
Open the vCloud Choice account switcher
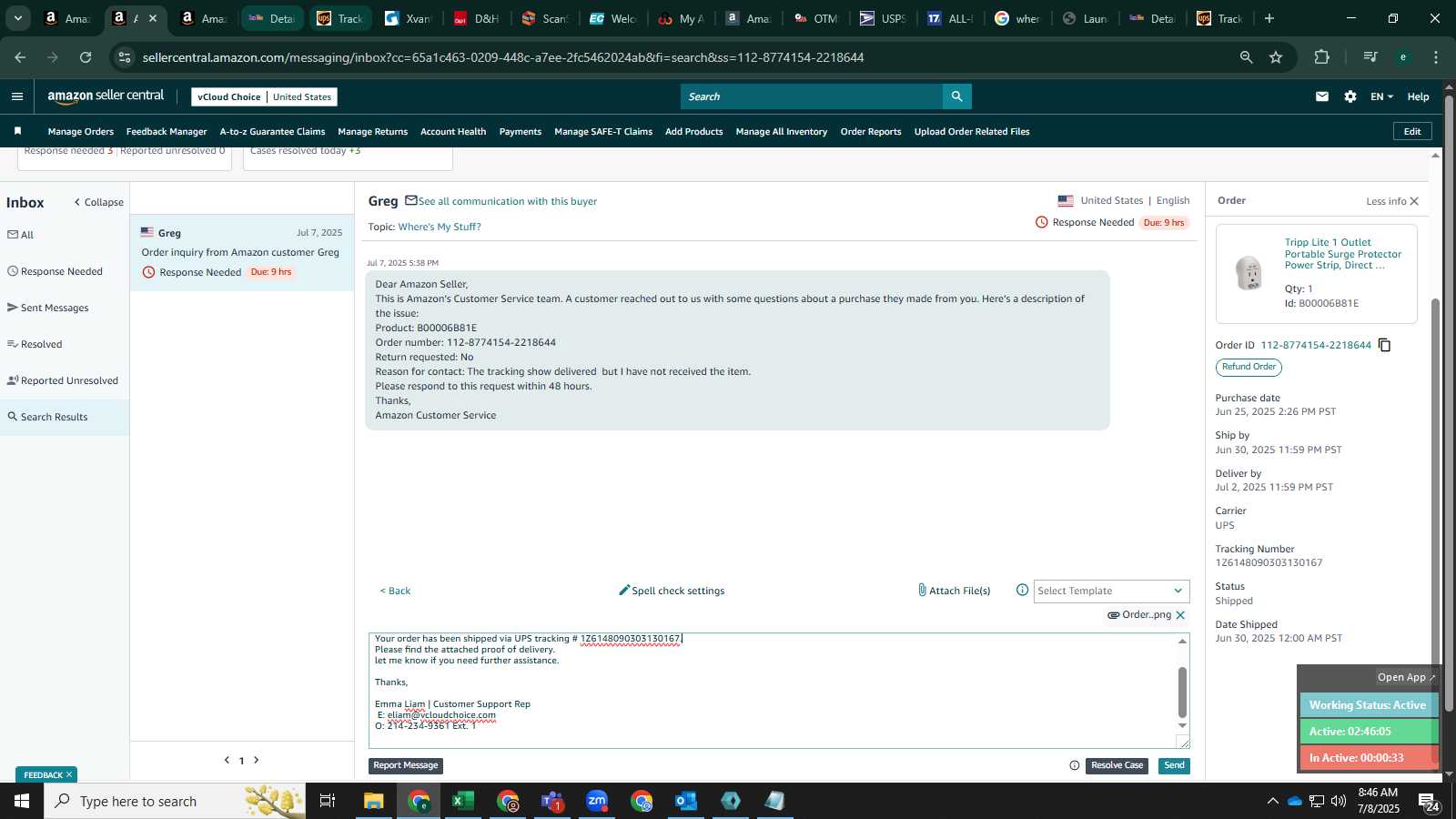(x=264, y=96)
